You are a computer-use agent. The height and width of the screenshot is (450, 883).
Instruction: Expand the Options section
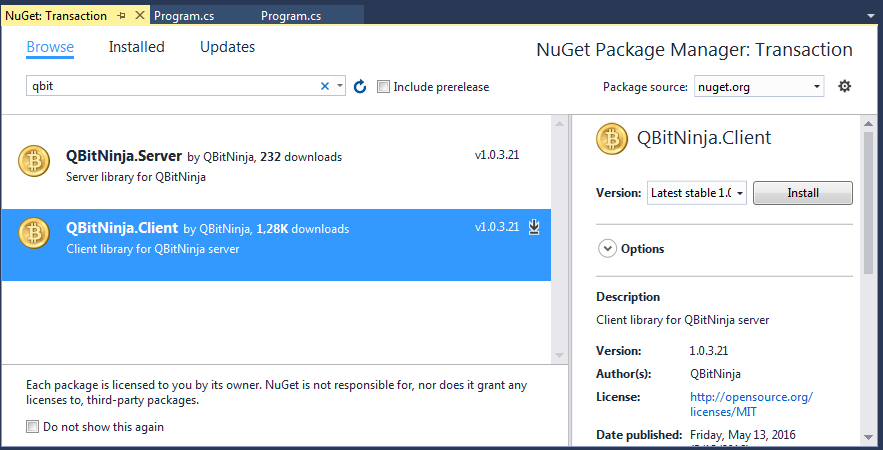607,249
